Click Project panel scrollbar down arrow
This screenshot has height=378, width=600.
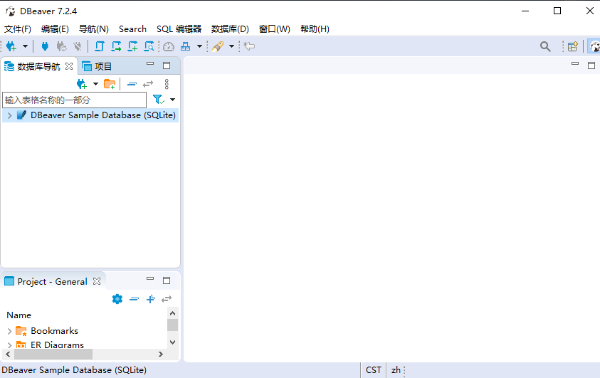tap(173, 342)
